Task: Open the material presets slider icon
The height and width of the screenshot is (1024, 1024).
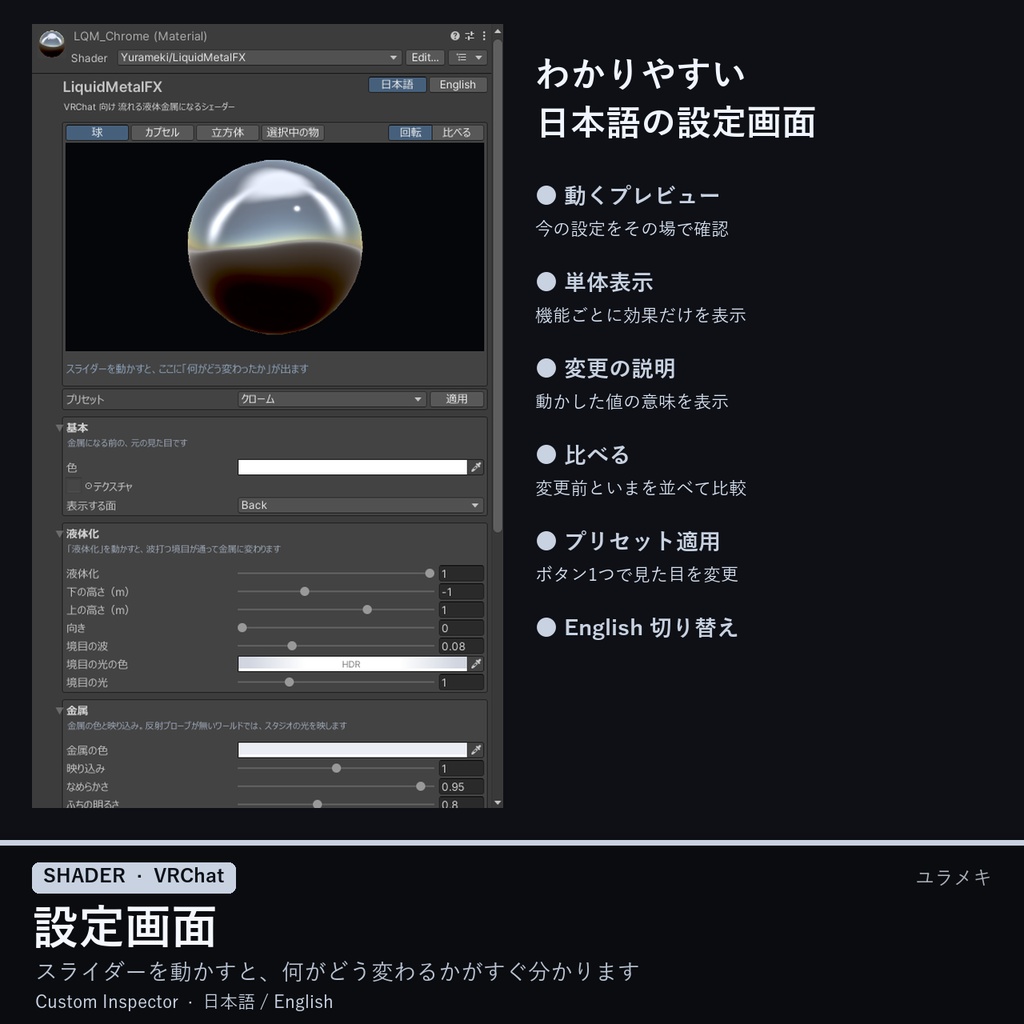Action: (x=469, y=36)
